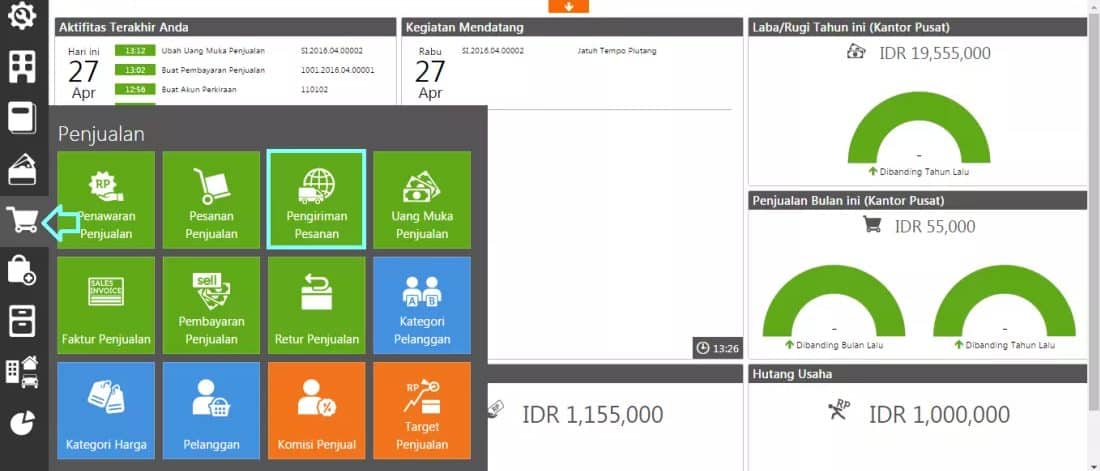
Task: Open the inventory cabinet sidebar icon
Action: pos(22,321)
